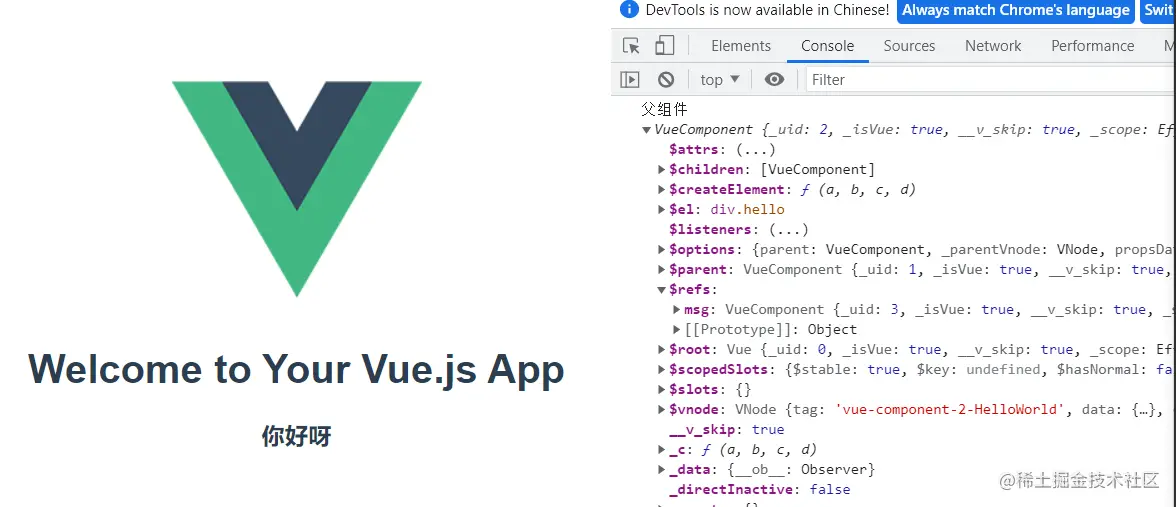
Task: Focus the console Filter input field
Action: click(990, 80)
